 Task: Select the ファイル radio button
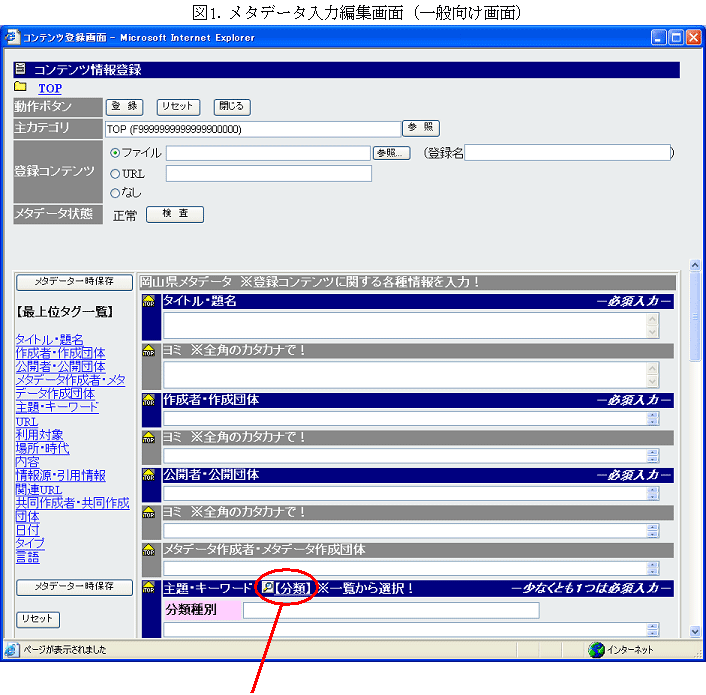pos(115,153)
